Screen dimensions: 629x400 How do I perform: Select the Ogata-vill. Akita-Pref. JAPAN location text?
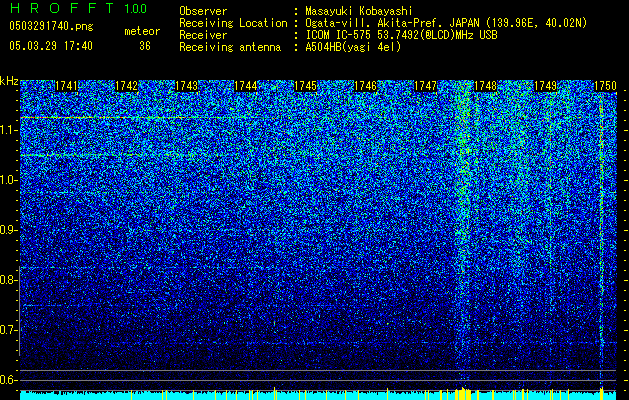(446, 23)
